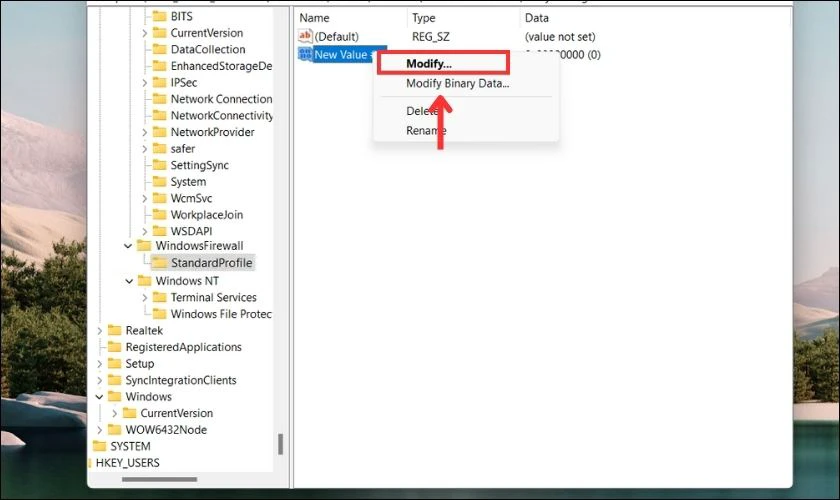Click the BITS folder icon
Viewport: 840px width, 500px height.
pos(160,16)
